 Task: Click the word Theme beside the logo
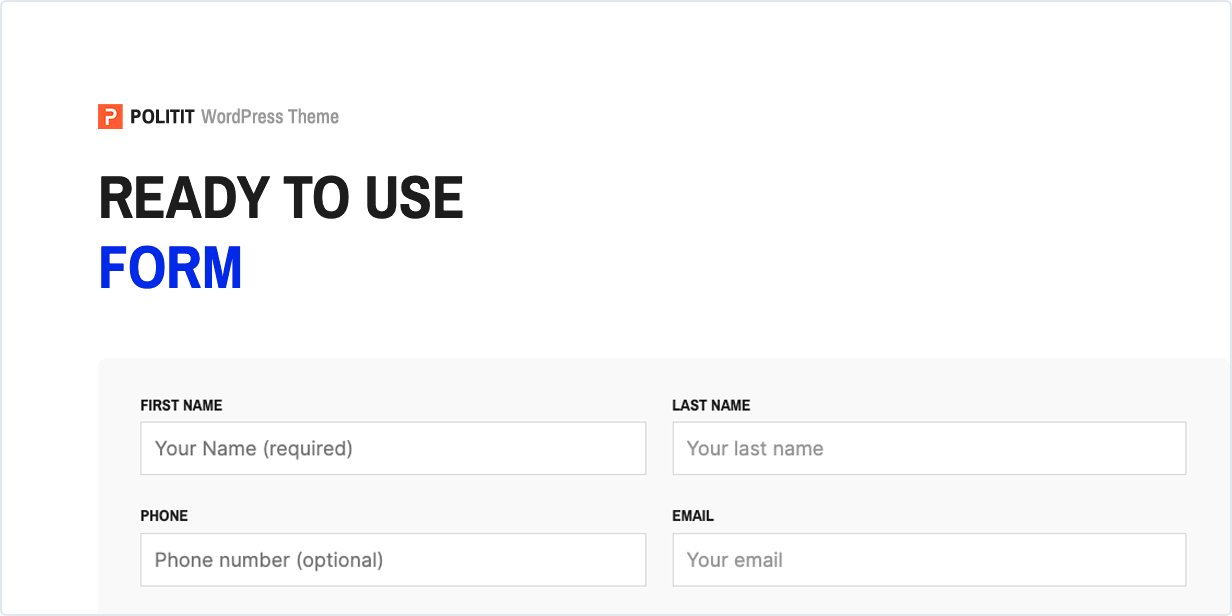(313, 117)
